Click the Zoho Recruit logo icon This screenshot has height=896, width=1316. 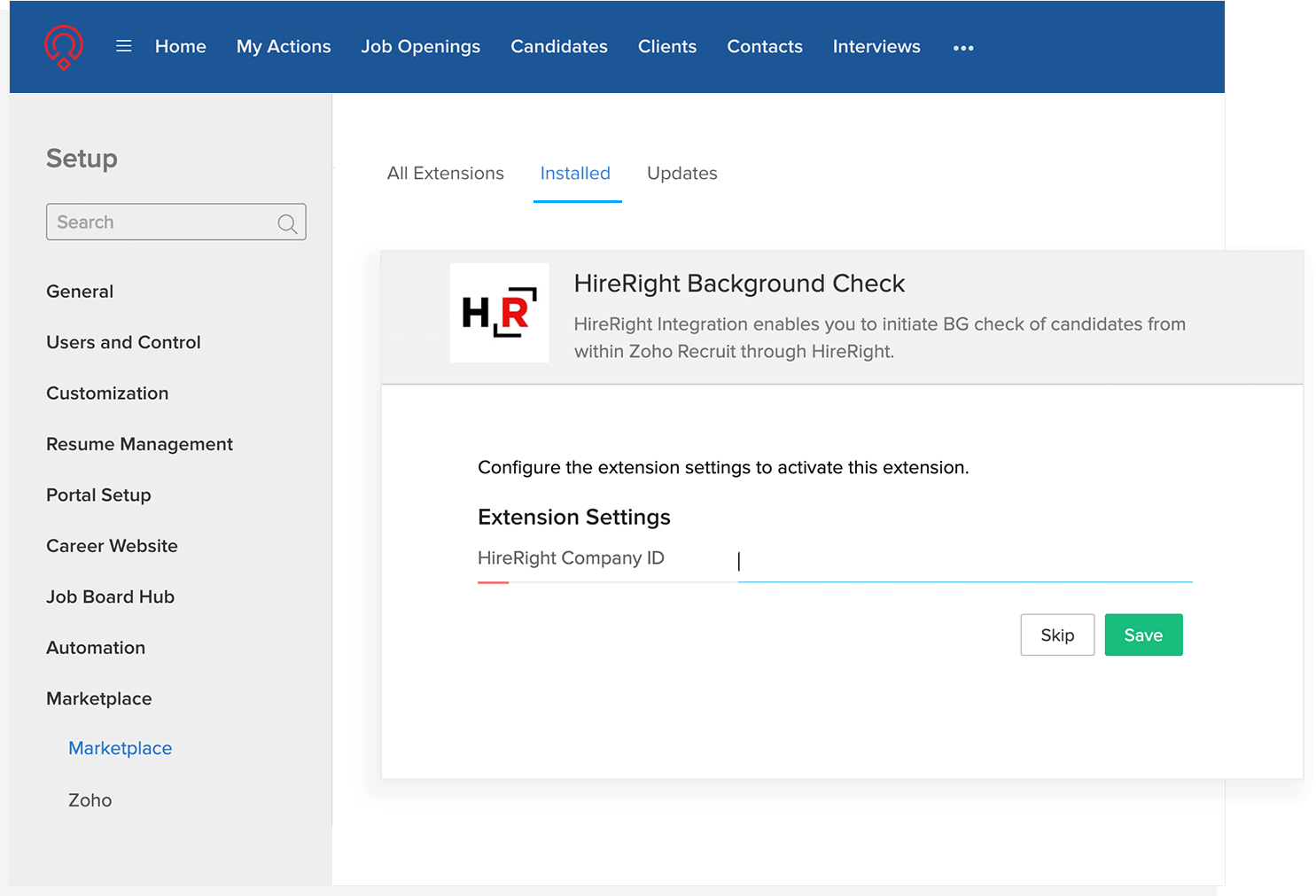pos(64,47)
